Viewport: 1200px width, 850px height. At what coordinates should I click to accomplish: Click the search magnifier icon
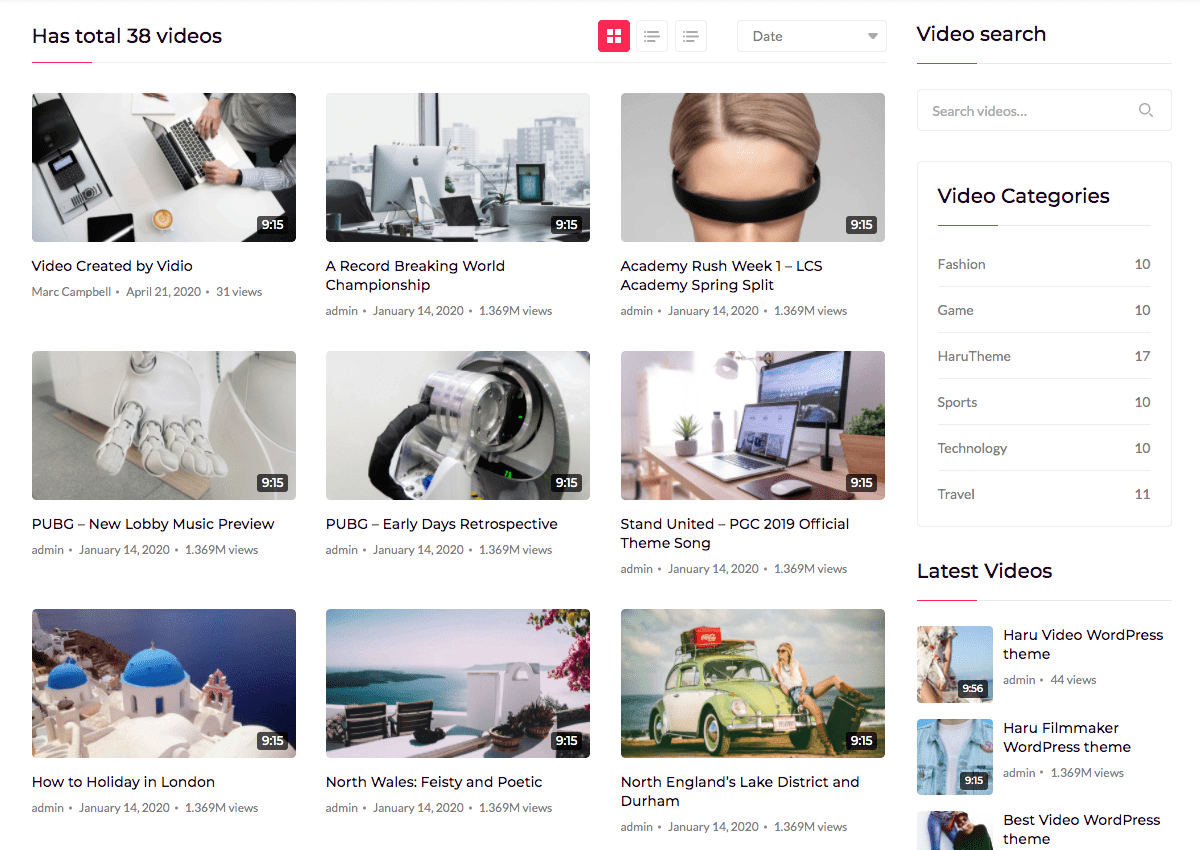(1146, 110)
